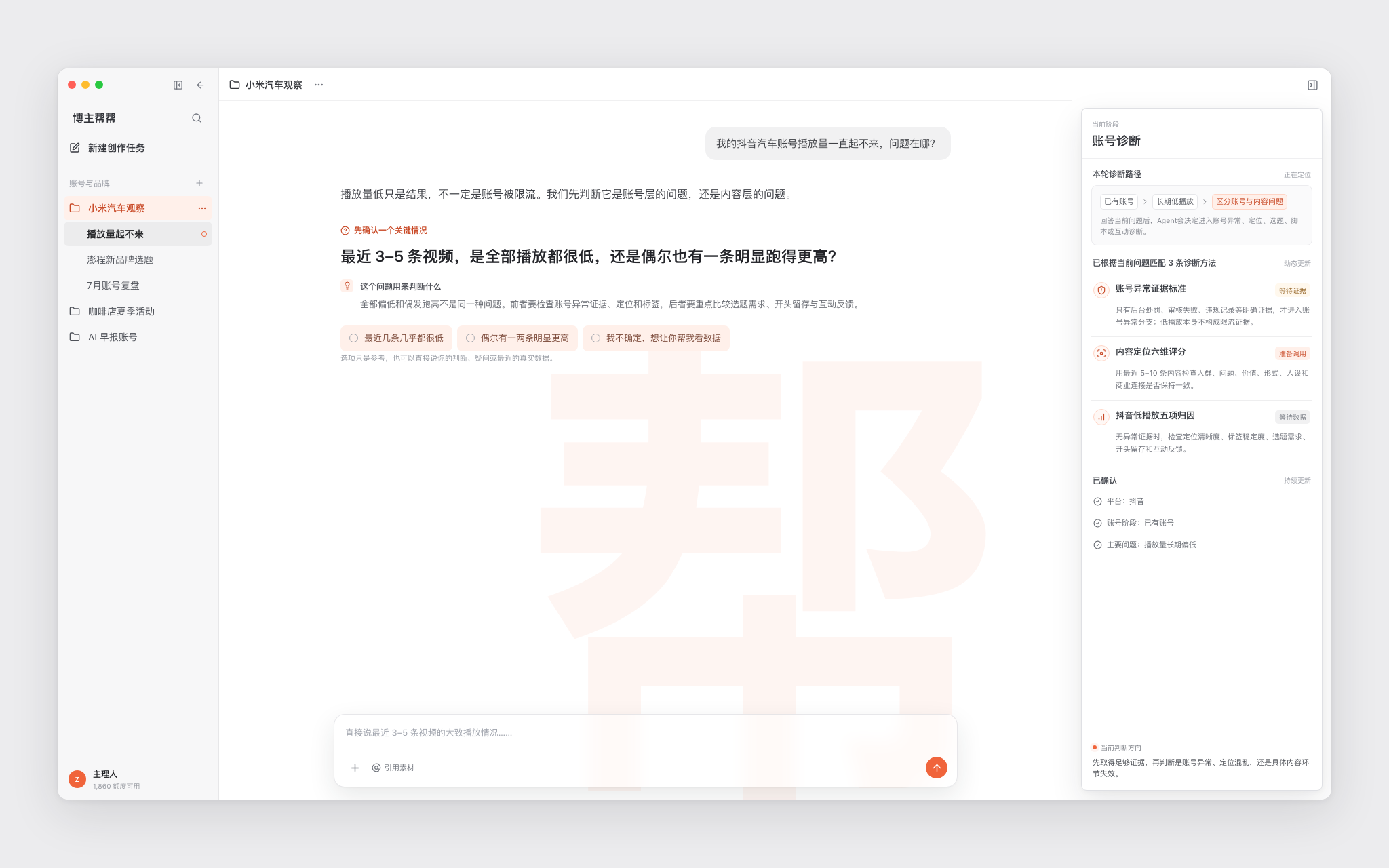Image resolution: width=1389 pixels, height=868 pixels.
Task: Click the 内容定位六维评分 method title
Action: click(x=1150, y=351)
